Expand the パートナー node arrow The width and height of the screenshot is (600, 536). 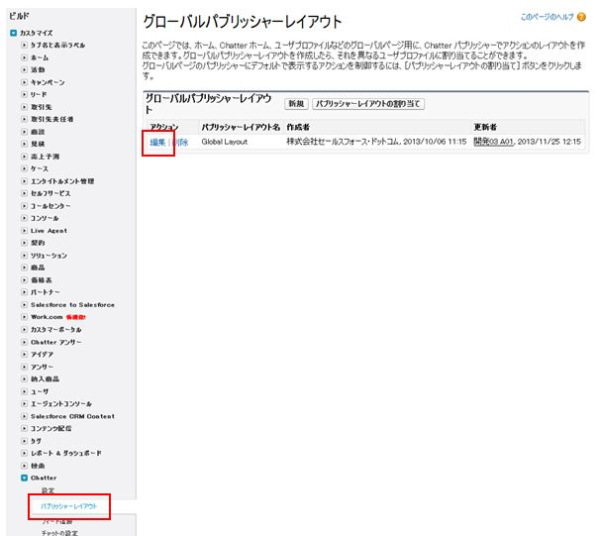coord(24,292)
